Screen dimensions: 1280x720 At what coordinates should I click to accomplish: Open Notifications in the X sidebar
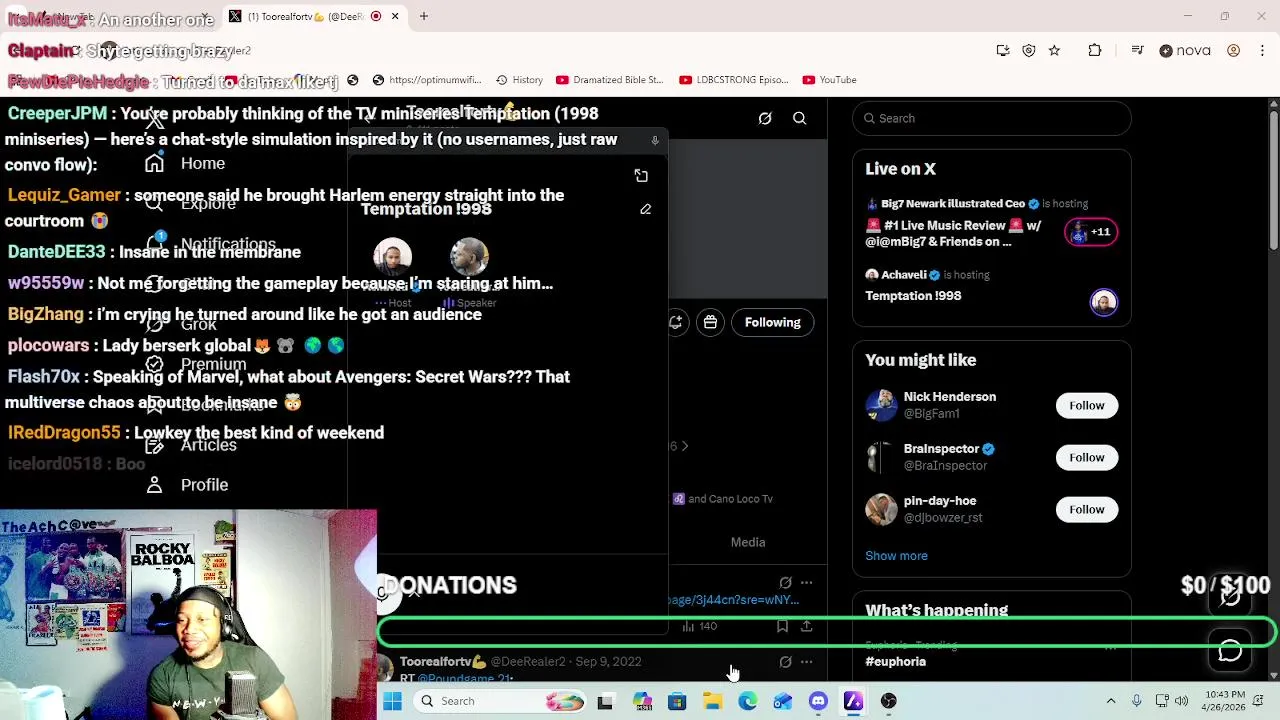209,244
